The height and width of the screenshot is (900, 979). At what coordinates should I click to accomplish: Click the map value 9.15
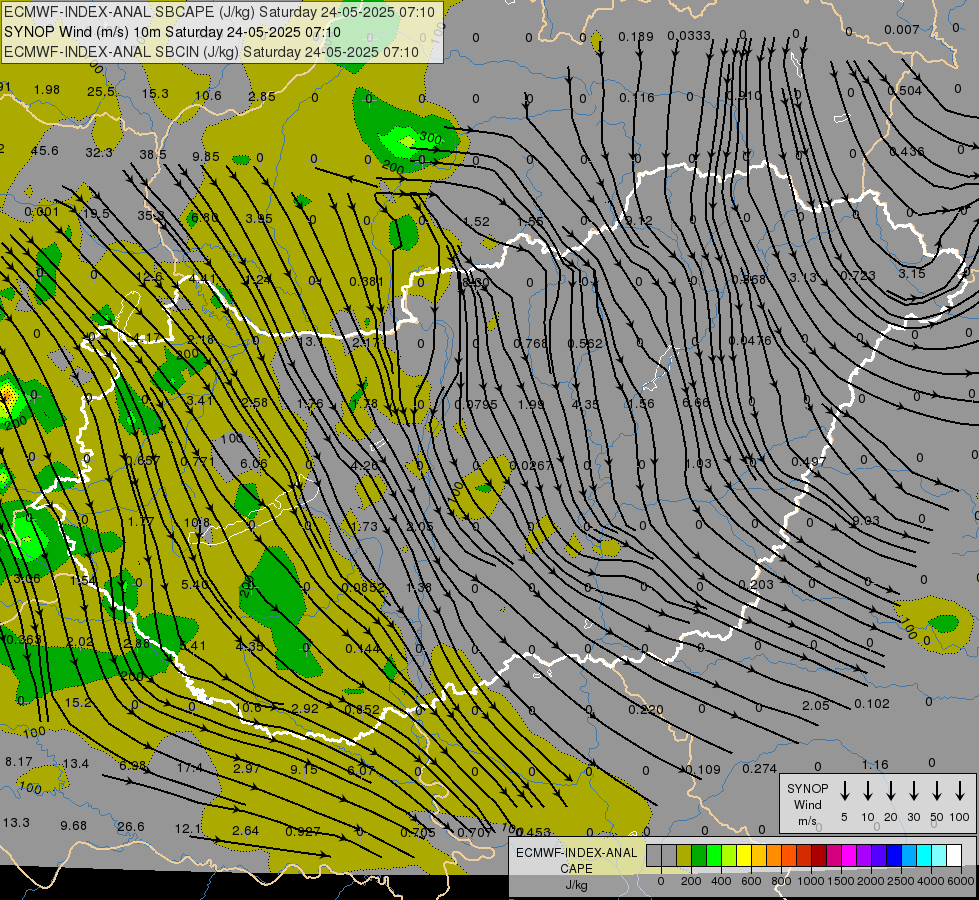coord(303,769)
